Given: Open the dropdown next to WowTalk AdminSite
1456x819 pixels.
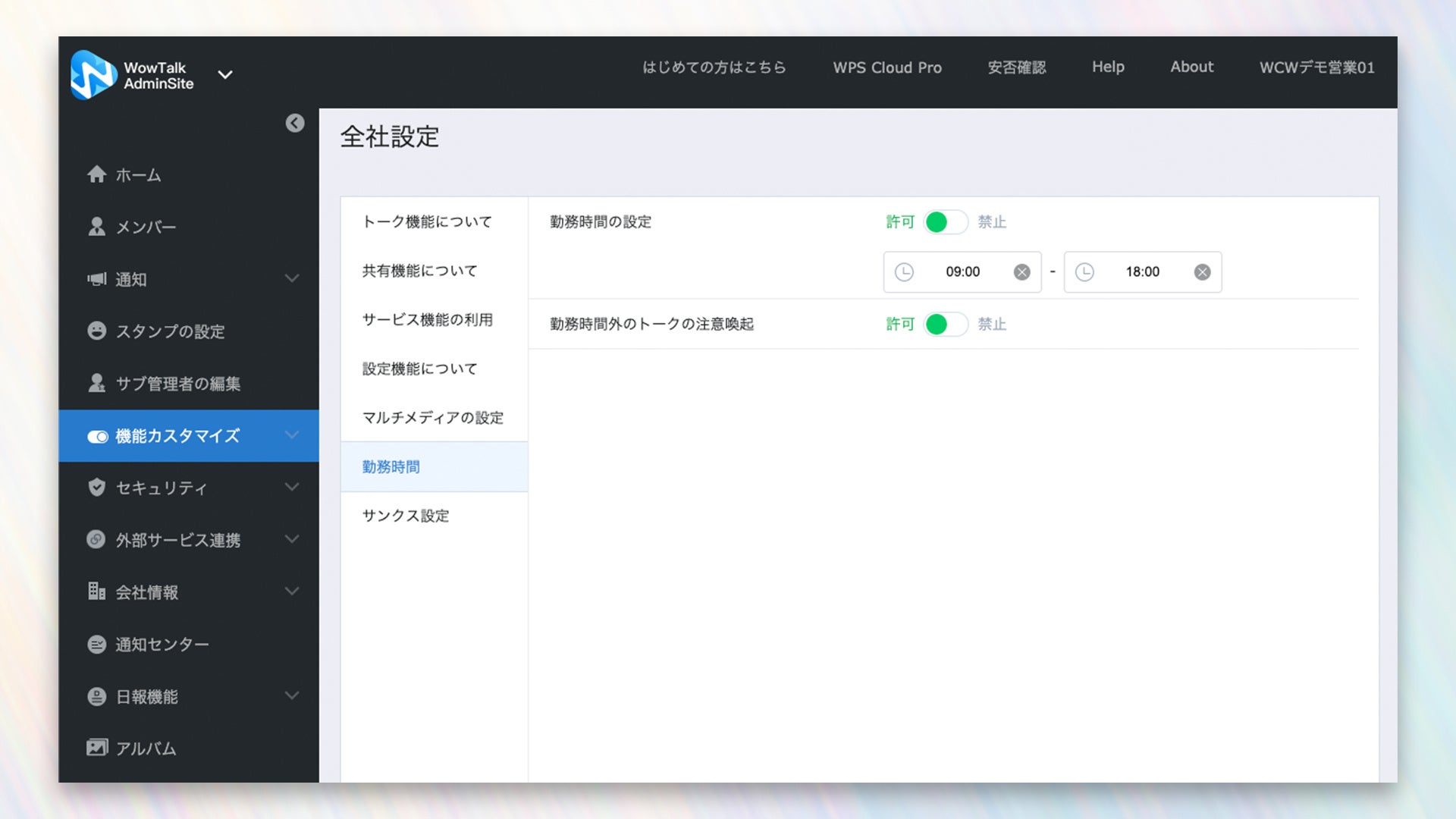Looking at the screenshot, I should coord(225,74).
